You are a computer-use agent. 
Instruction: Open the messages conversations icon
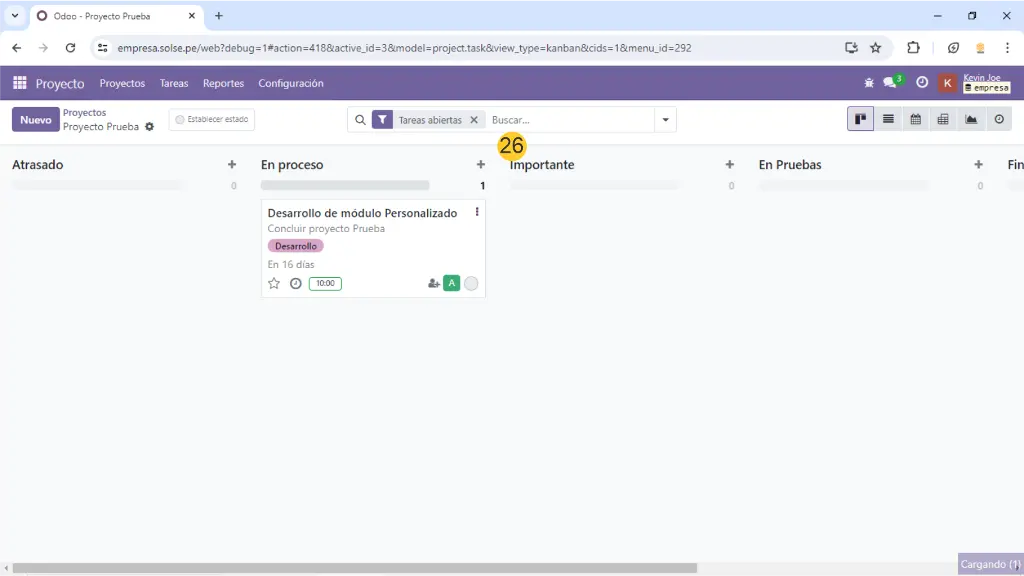[890, 83]
